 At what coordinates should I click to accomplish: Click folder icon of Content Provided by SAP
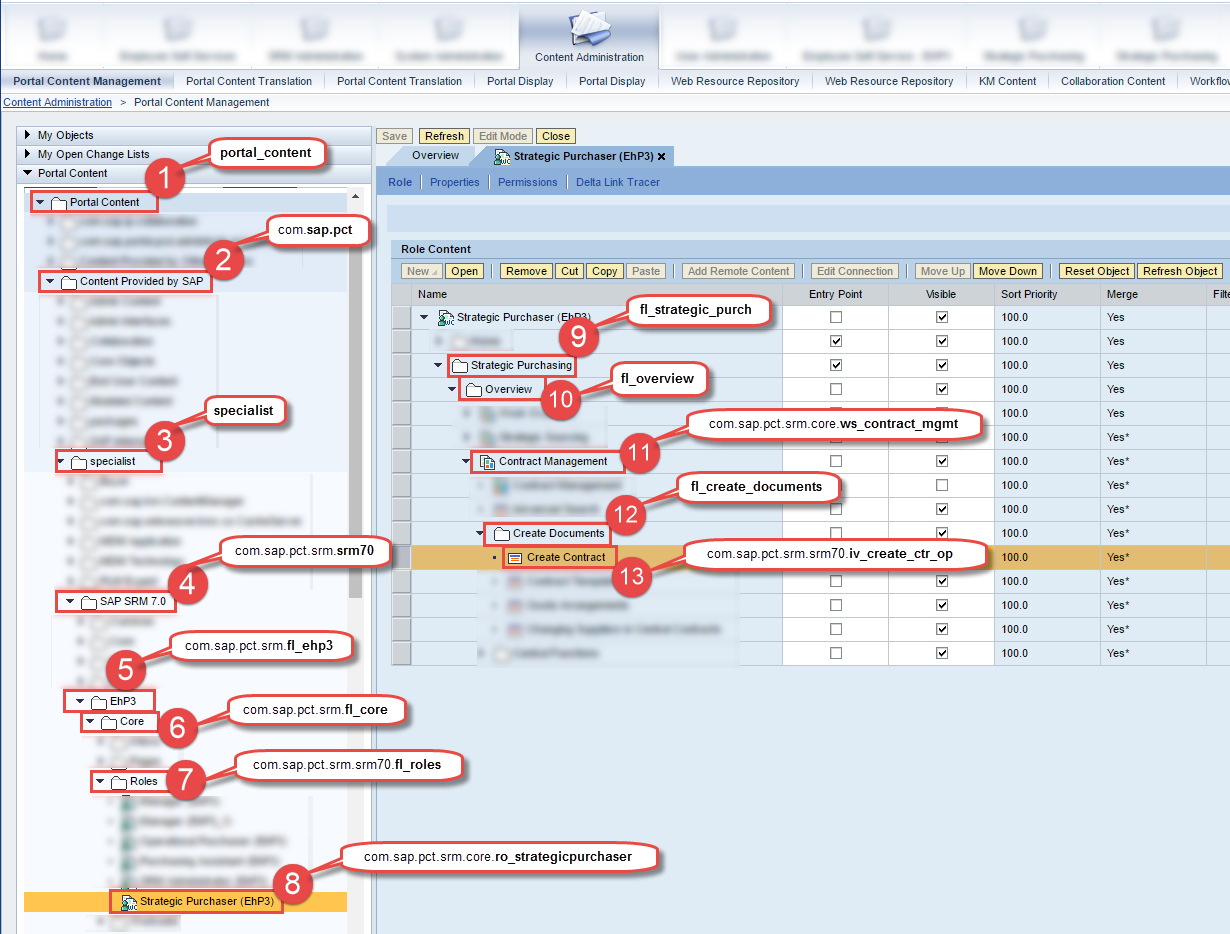(x=69, y=283)
